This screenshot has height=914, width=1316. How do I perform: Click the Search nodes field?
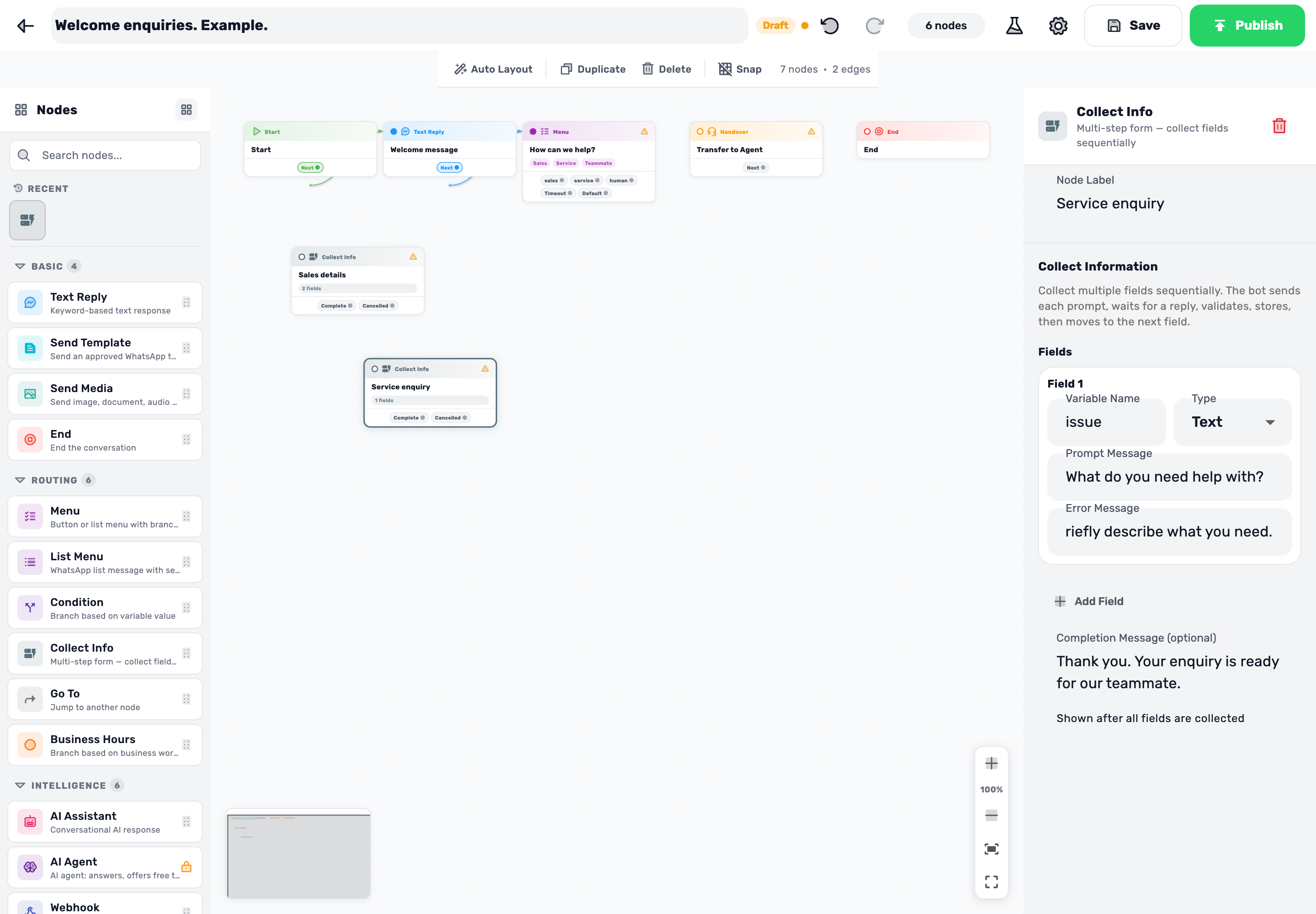pos(105,155)
